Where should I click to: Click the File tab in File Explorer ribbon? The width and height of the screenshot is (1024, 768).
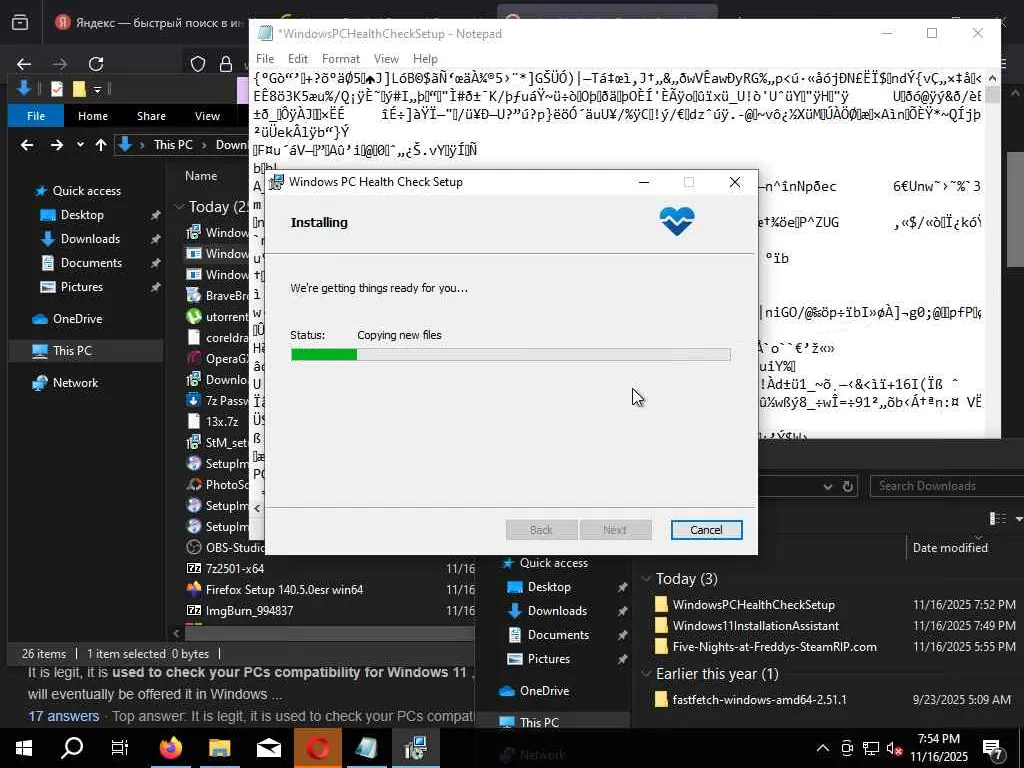point(36,116)
